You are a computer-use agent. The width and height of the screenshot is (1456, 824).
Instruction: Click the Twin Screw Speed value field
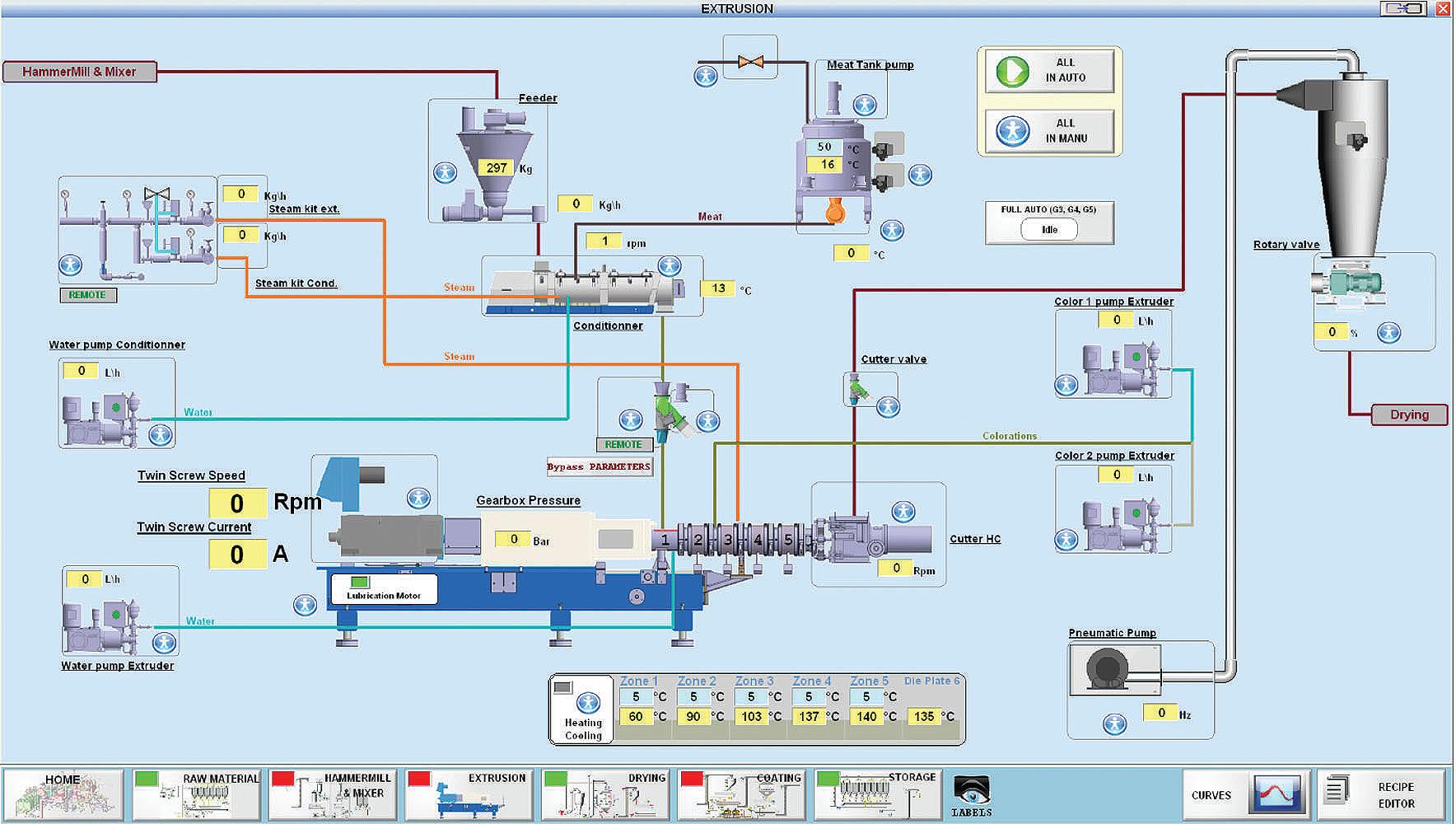pyautogui.click(x=237, y=503)
